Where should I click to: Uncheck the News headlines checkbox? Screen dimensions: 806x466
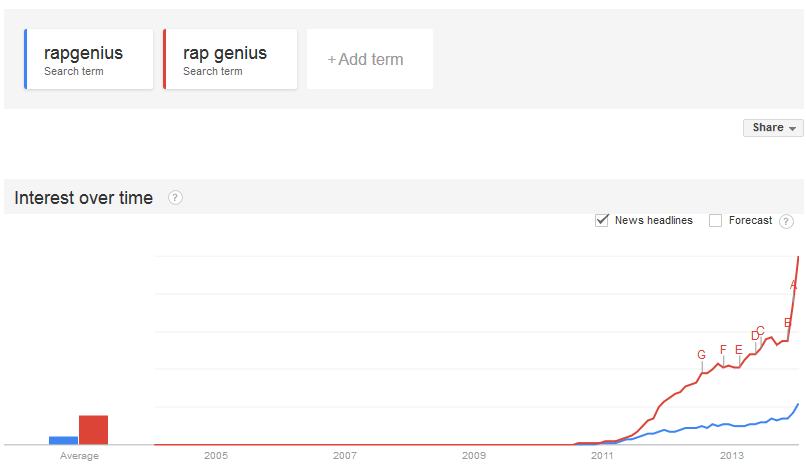[602, 220]
